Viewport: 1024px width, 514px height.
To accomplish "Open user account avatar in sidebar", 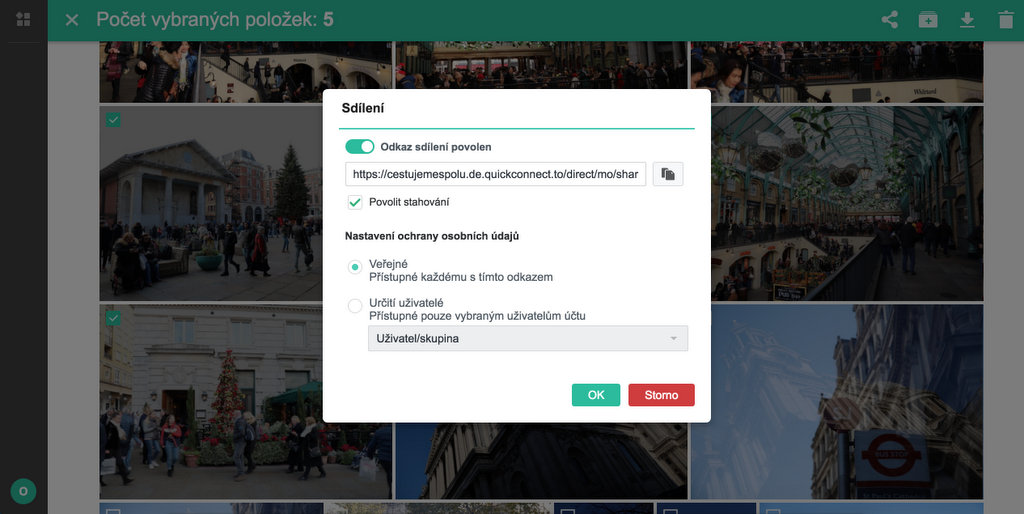I will click(23, 491).
